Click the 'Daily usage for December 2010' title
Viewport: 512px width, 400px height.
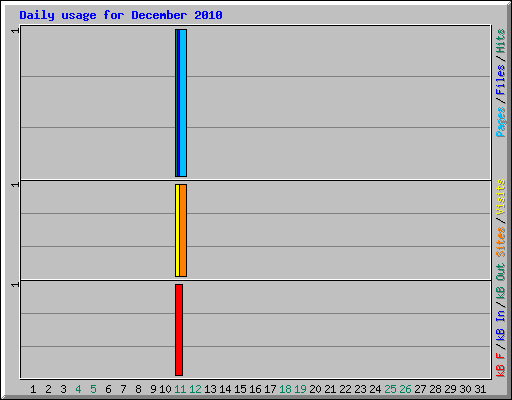pos(121,15)
